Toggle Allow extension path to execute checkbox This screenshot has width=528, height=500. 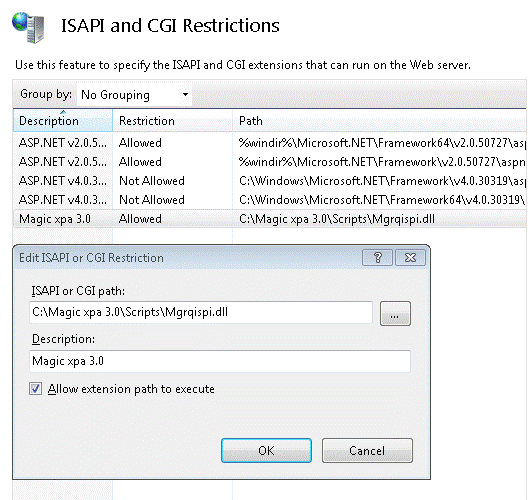coord(35,389)
